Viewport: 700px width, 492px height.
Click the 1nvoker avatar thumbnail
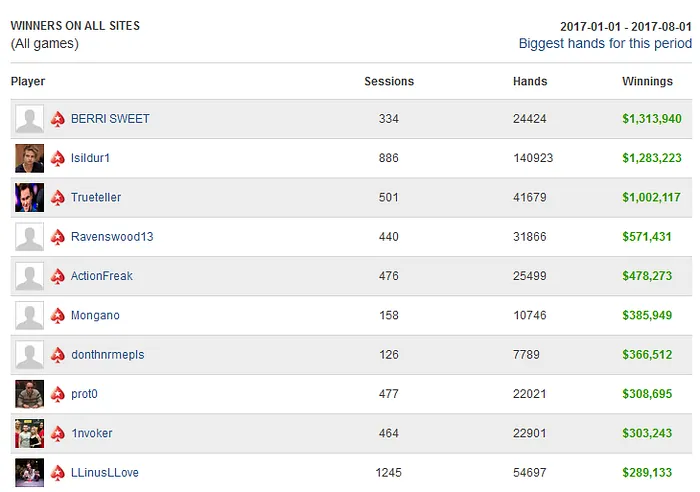[x=30, y=434]
